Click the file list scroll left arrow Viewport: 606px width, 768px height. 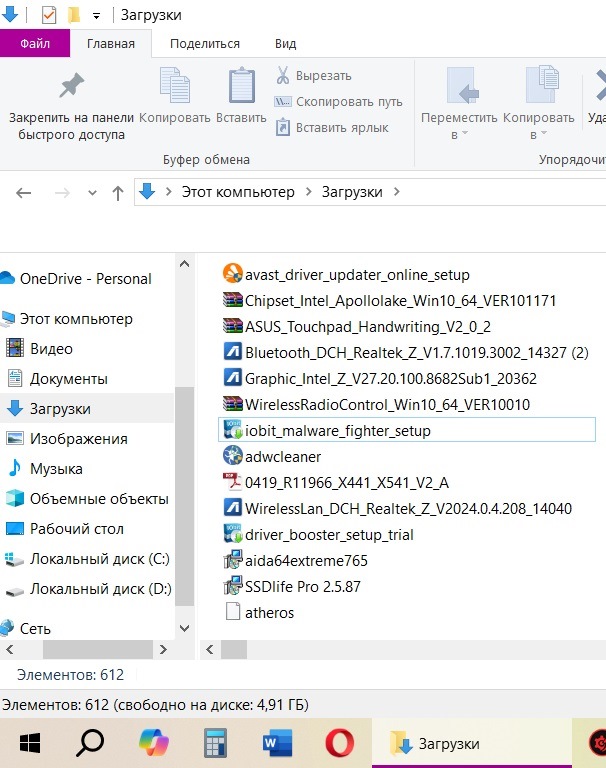pos(210,649)
